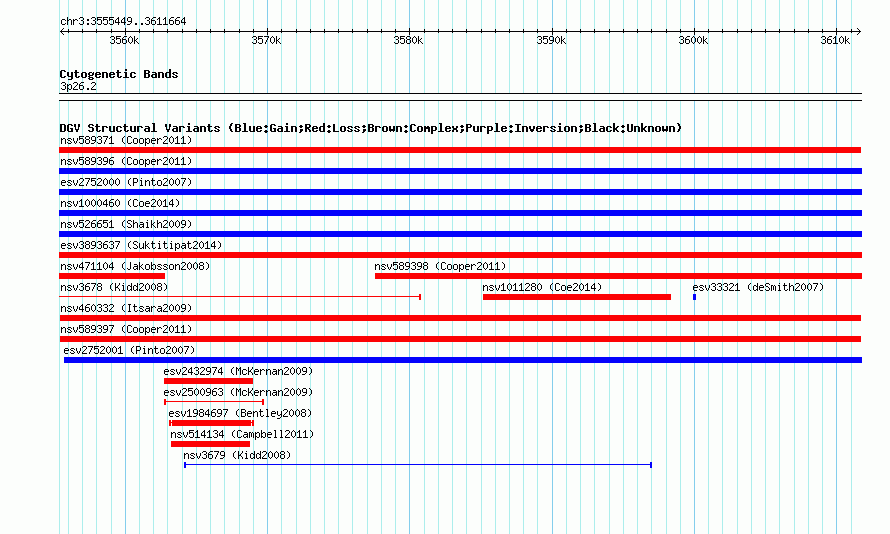Select blue bar under esv2752000

tap(460, 192)
